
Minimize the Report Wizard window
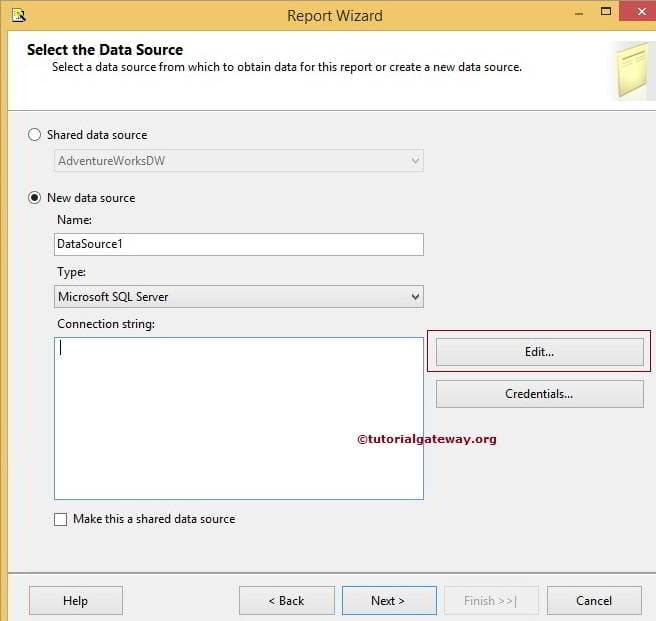[579, 13]
